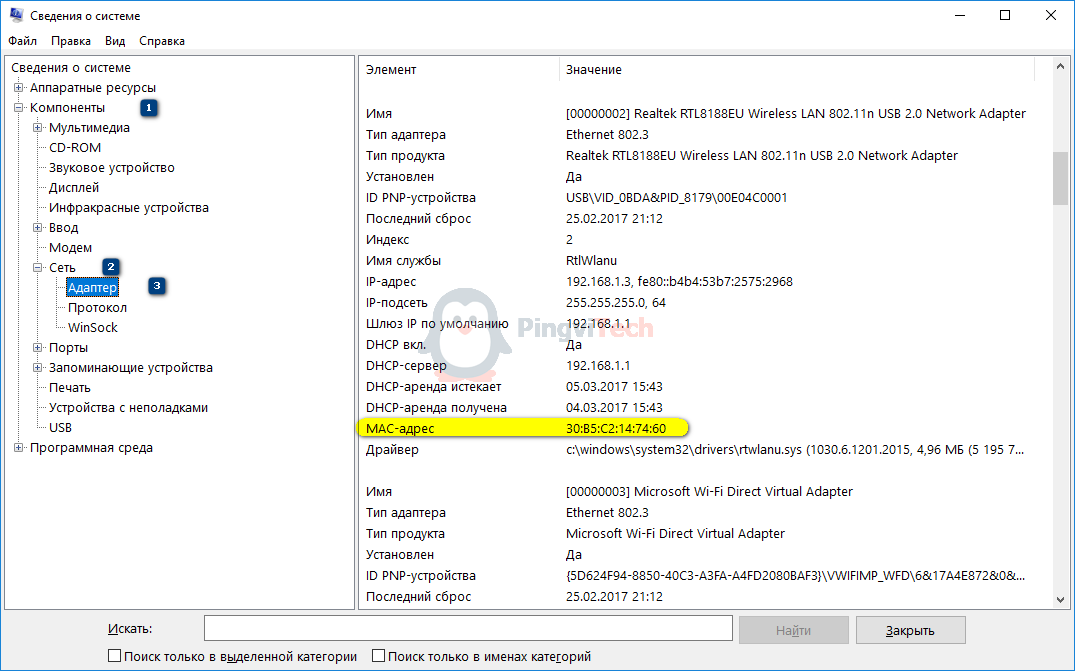Expand the 'Мультимедиа' tree node
Viewport: 1075px width, 671px height.
click(38, 128)
